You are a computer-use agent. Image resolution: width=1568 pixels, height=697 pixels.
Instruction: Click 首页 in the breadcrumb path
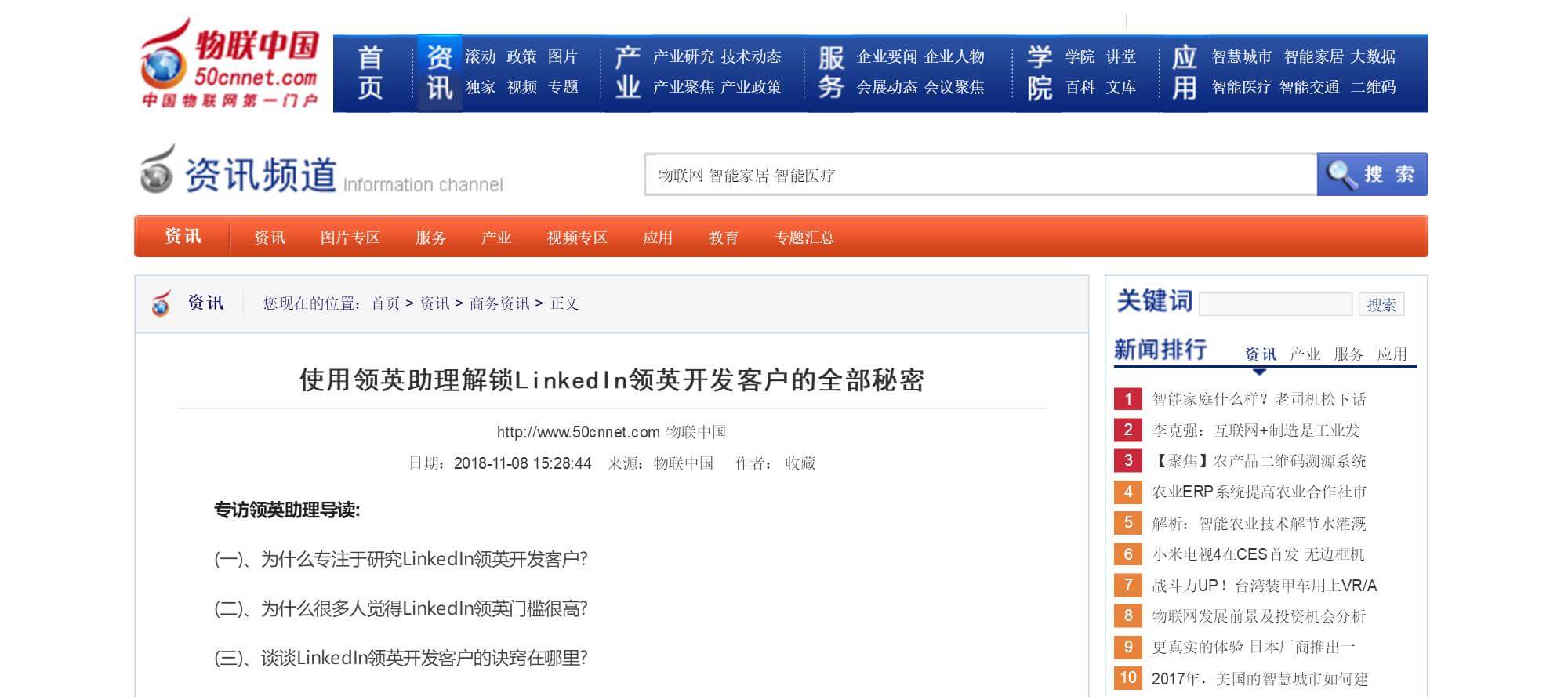point(386,303)
